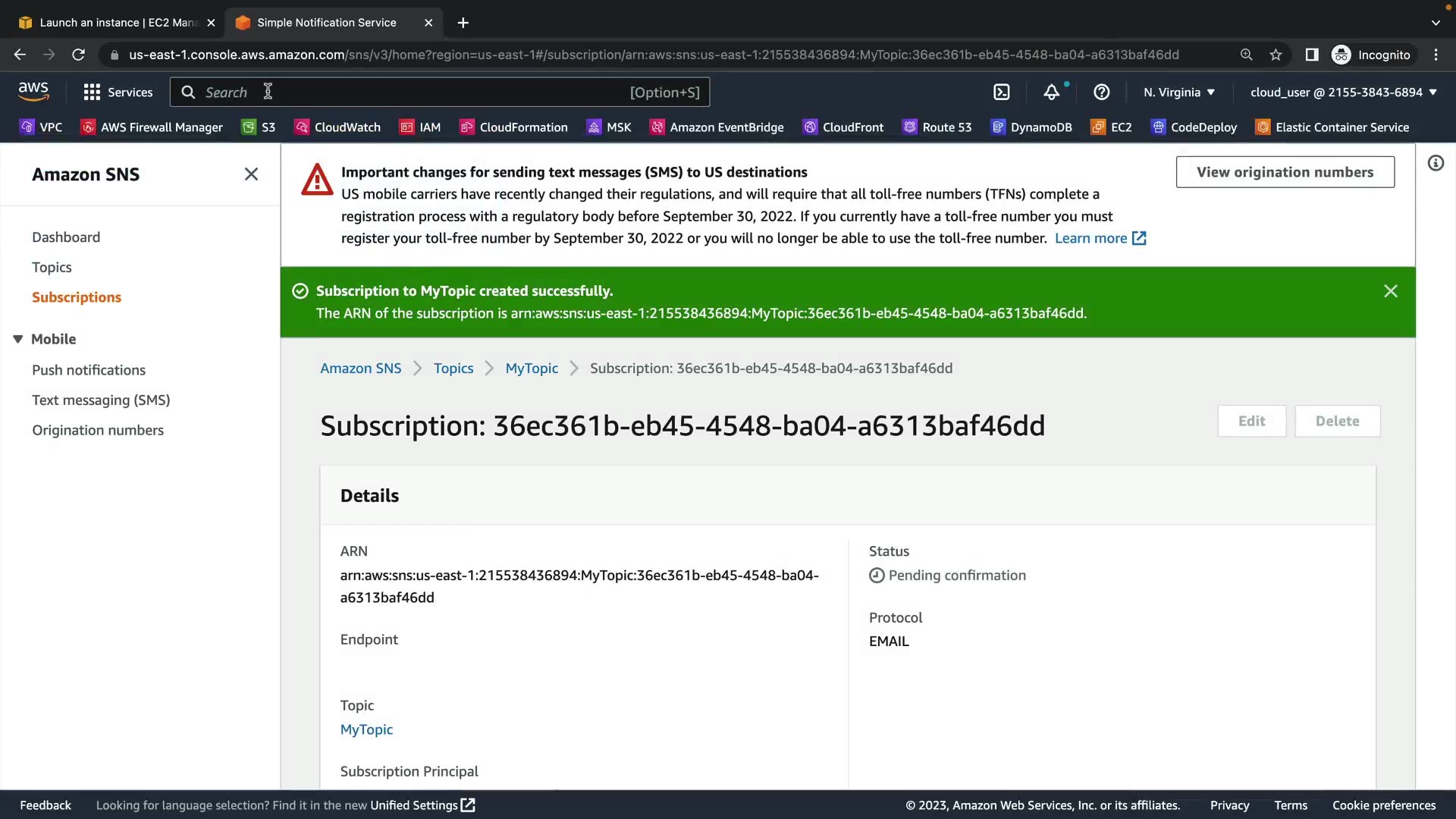Click the AWS logo home icon
This screenshot has height=819, width=1456.
33,91
